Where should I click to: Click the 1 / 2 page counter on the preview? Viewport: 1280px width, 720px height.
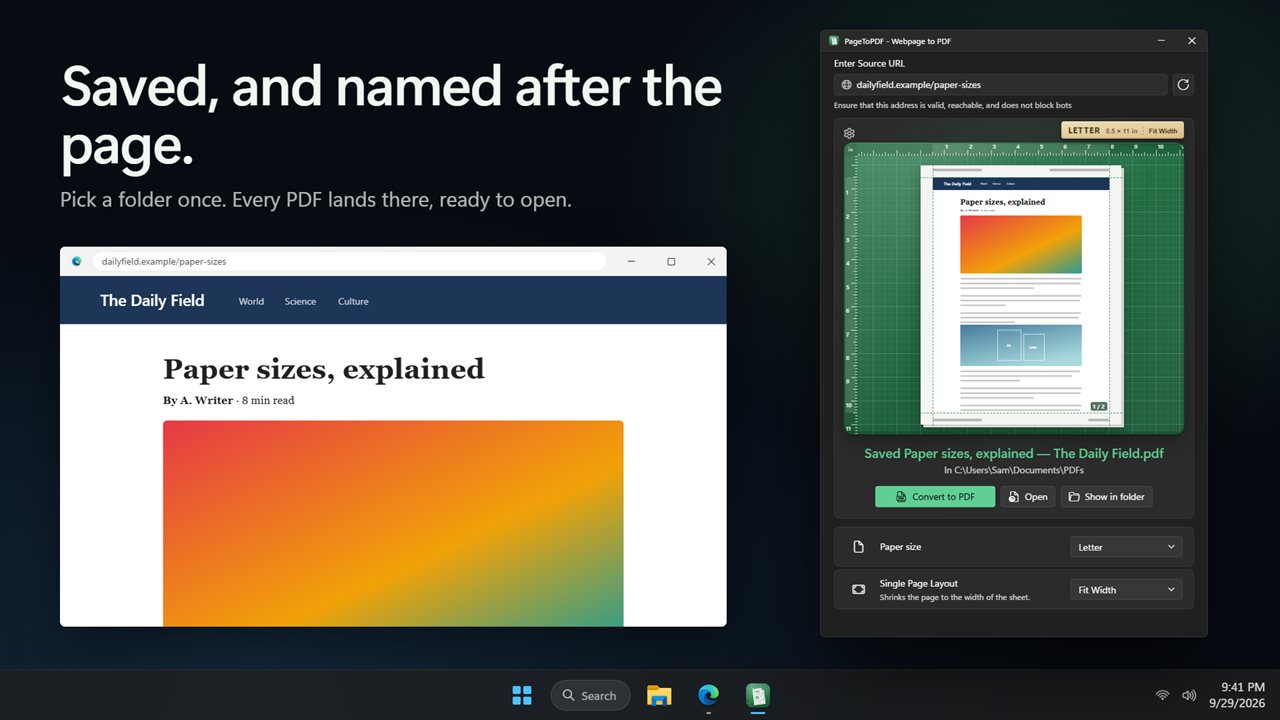pyautogui.click(x=1098, y=407)
